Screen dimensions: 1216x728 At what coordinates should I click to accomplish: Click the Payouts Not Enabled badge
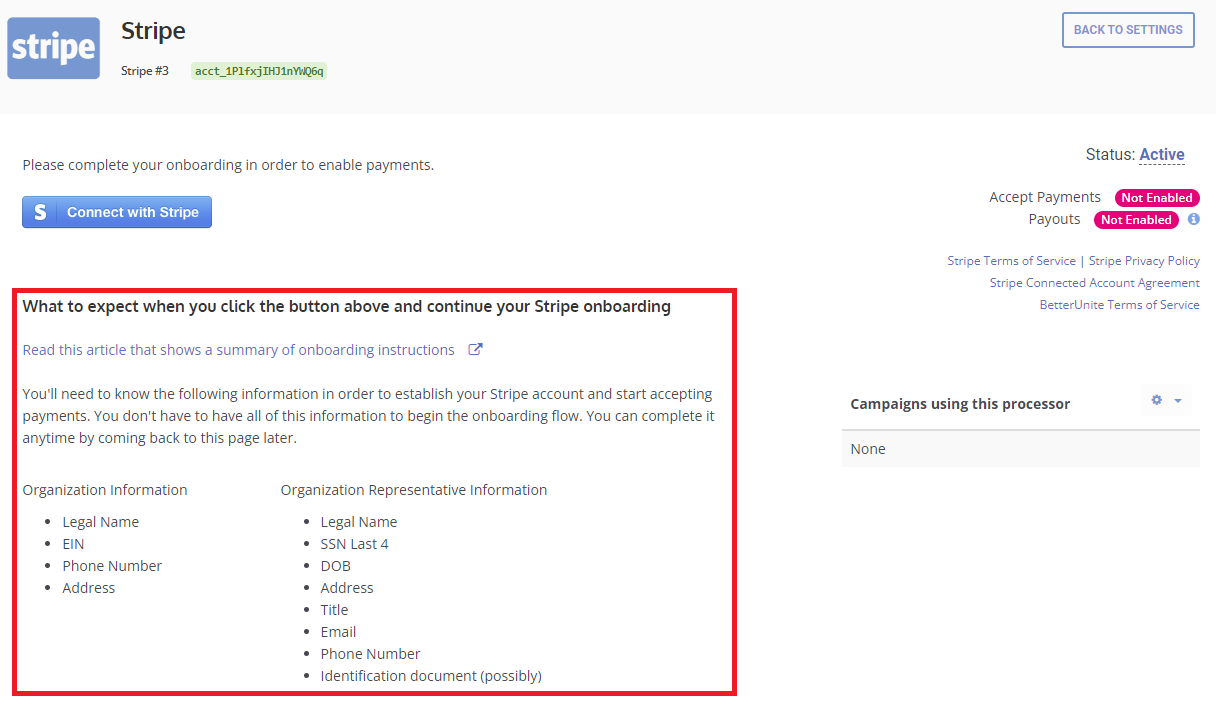1135,220
